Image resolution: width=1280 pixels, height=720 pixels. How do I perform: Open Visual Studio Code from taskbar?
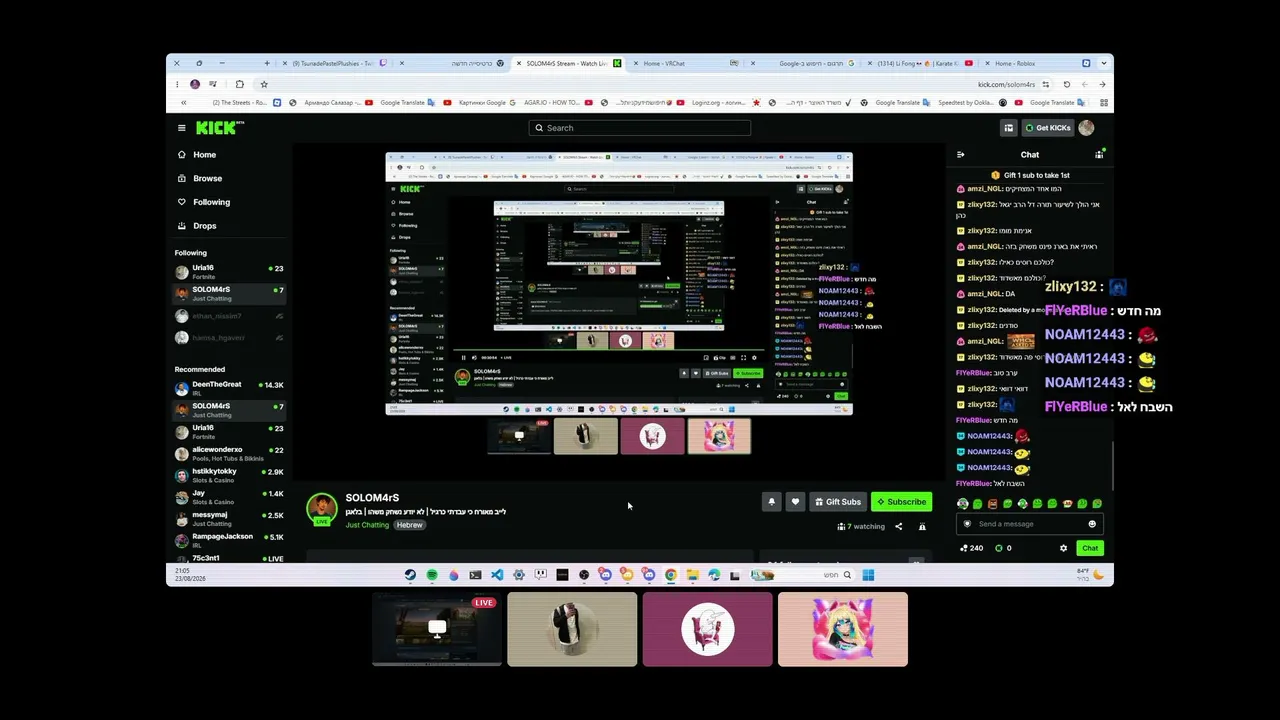point(497,575)
